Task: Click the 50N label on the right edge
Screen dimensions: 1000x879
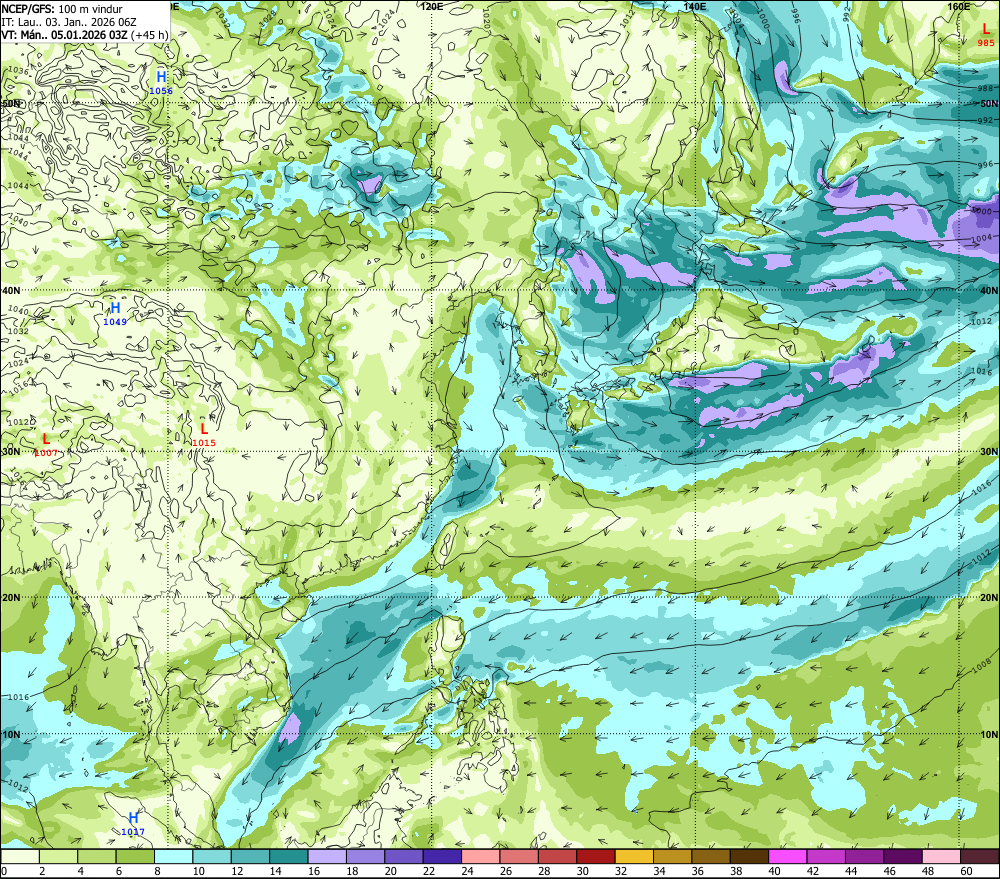Action: pyautogui.click(x=989, y=103)
